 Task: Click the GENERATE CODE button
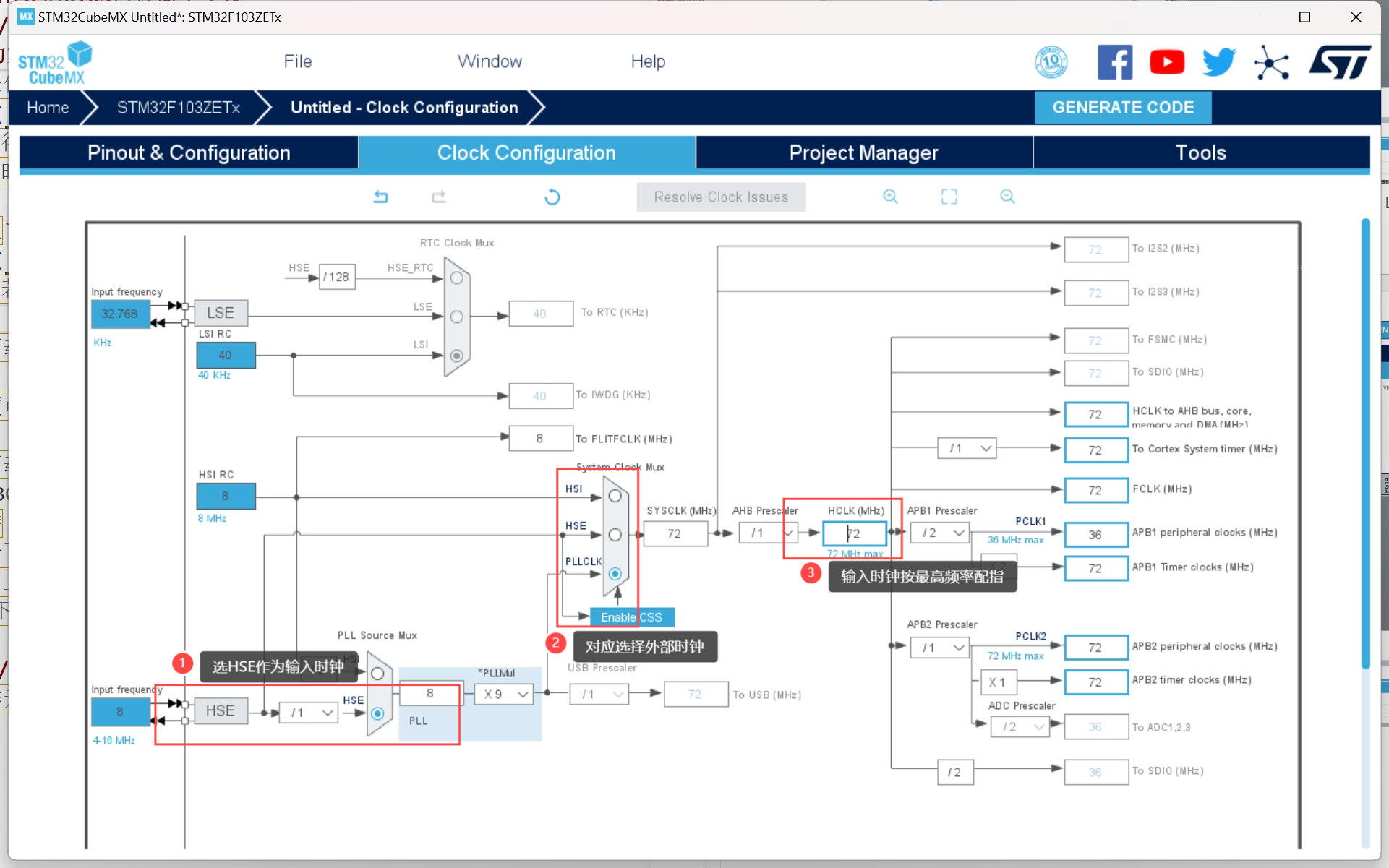[x=1122, y=108]
